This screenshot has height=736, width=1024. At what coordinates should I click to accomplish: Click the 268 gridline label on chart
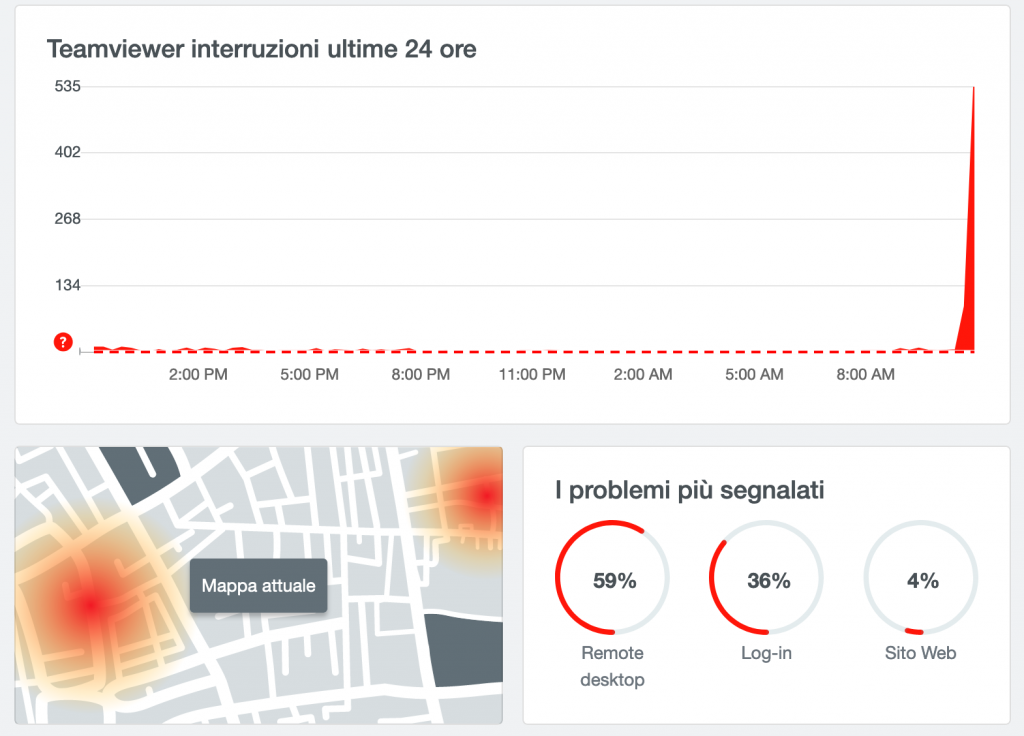pyautogui.click(x=67, y=219)
